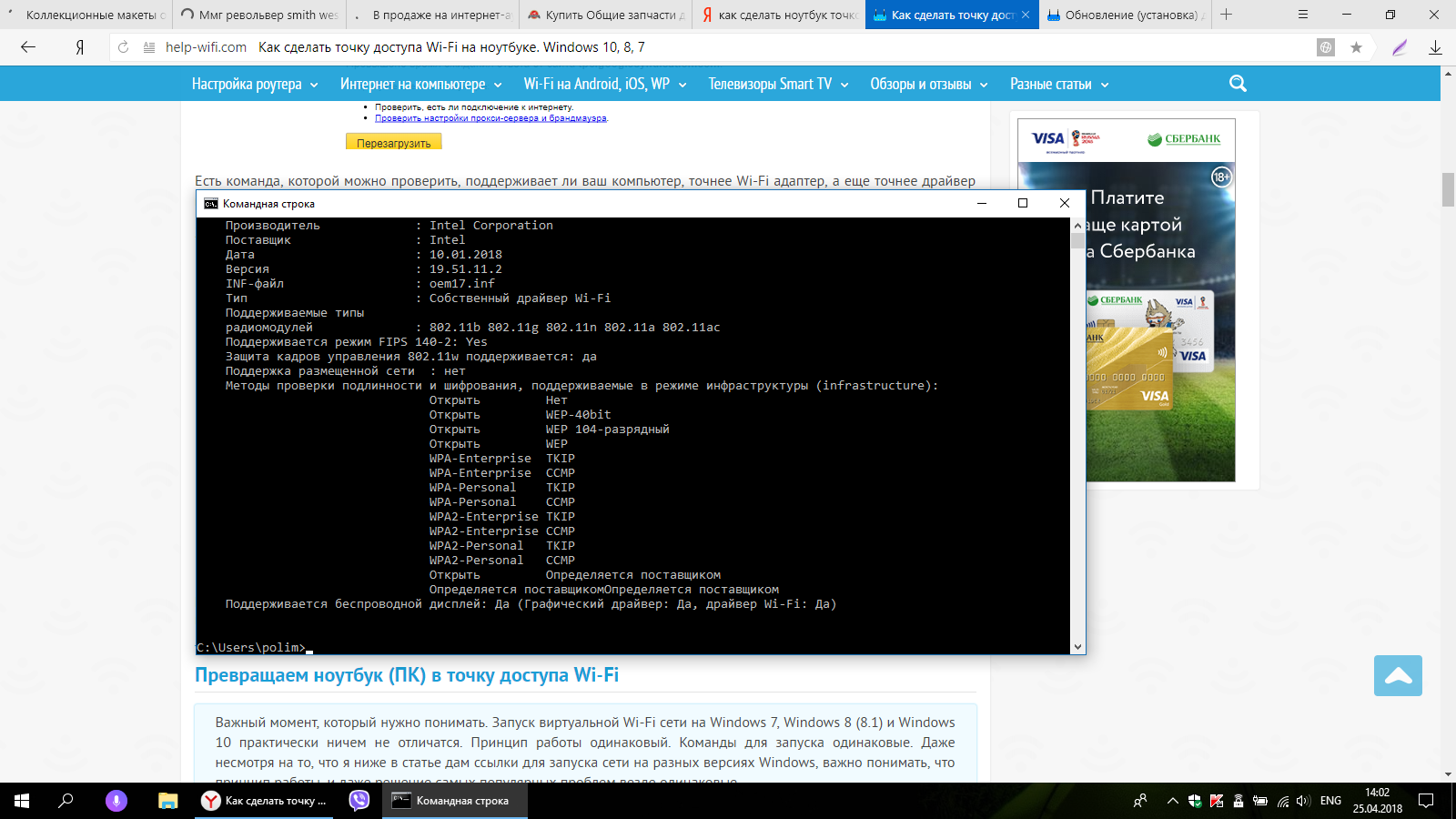The width and height of the screenshot is (1456, 819).
Task: Switch to the как сделать ноутбук точкой tab
Action: (x=778, y=15)
